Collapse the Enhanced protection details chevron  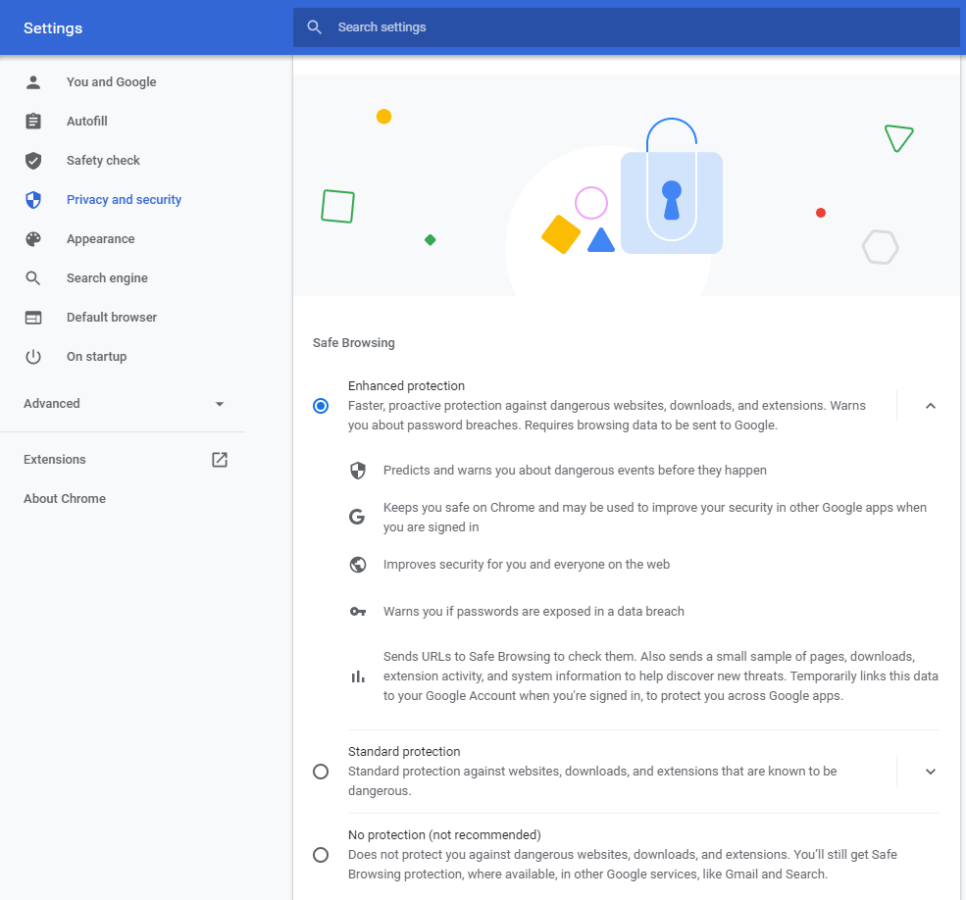930,406
